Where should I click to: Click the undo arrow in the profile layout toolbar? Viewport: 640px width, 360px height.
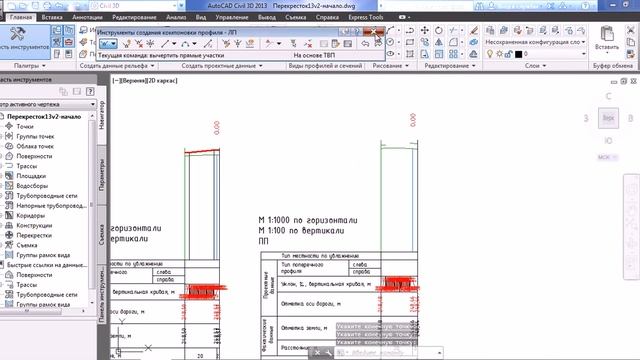(365, 43)
